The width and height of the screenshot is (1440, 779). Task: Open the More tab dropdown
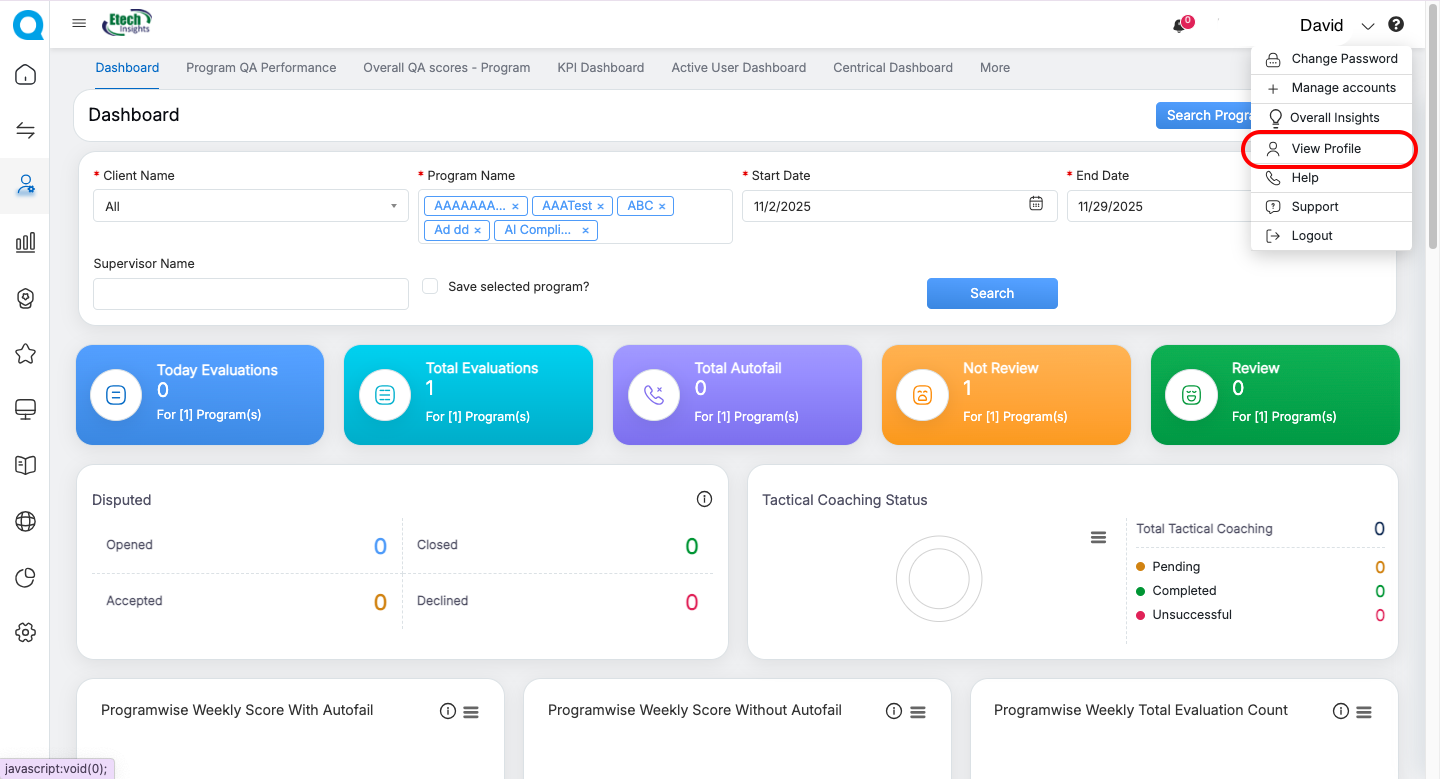click(994, 68)
